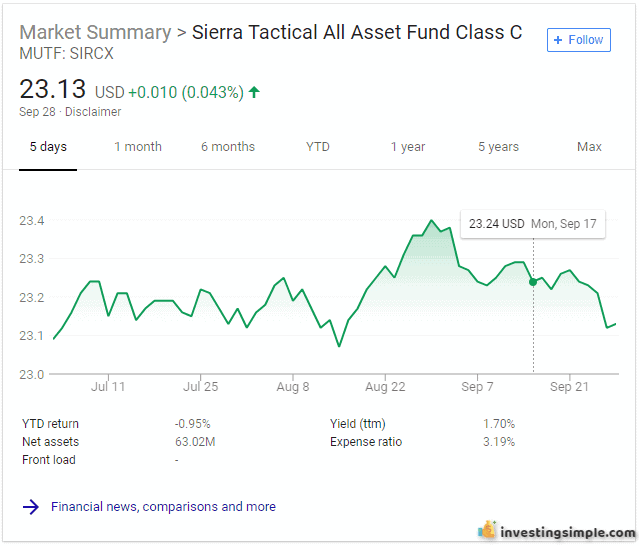Click the Sep 28 date text

37,112
